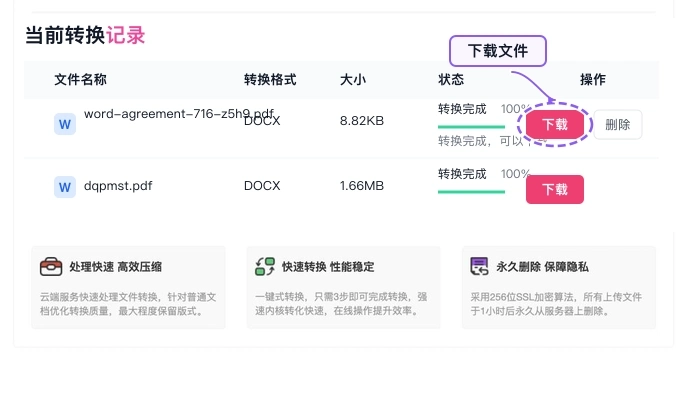Click the progress bar in word-agreement row
700x395 pixels.
click(x=471, y=127)
